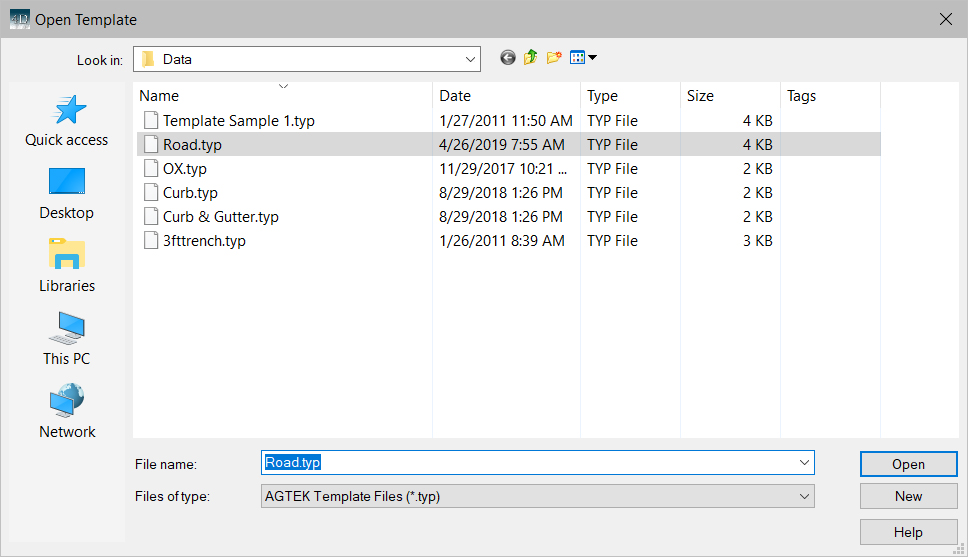Open Quick access in sidebar

(x=67, y=121)
